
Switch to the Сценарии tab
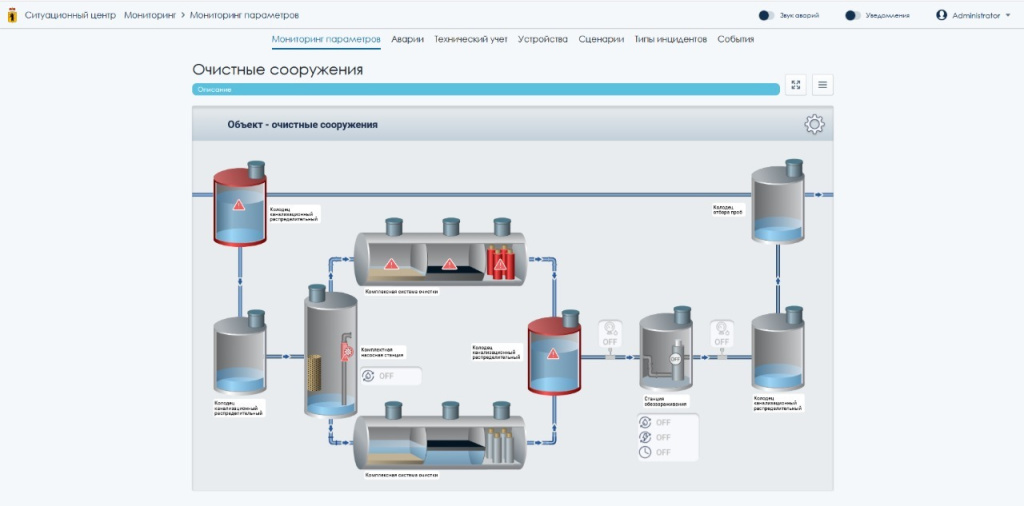(x=601, y=39)
